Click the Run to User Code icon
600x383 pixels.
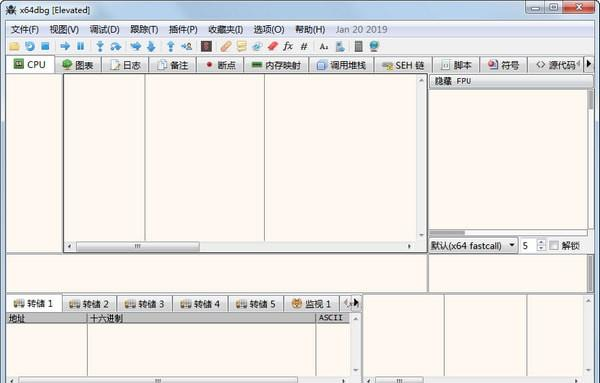point(186,47)
